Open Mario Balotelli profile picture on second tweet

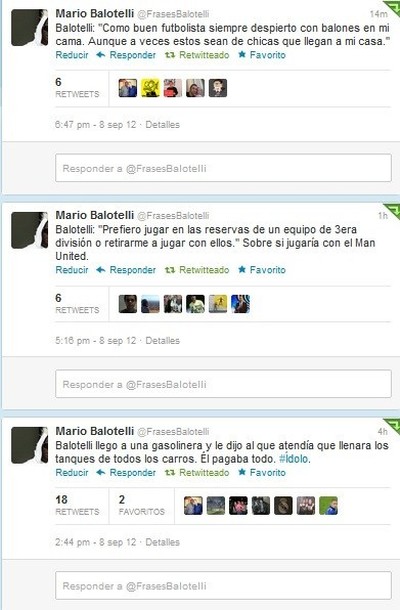[x=30, y=230]
